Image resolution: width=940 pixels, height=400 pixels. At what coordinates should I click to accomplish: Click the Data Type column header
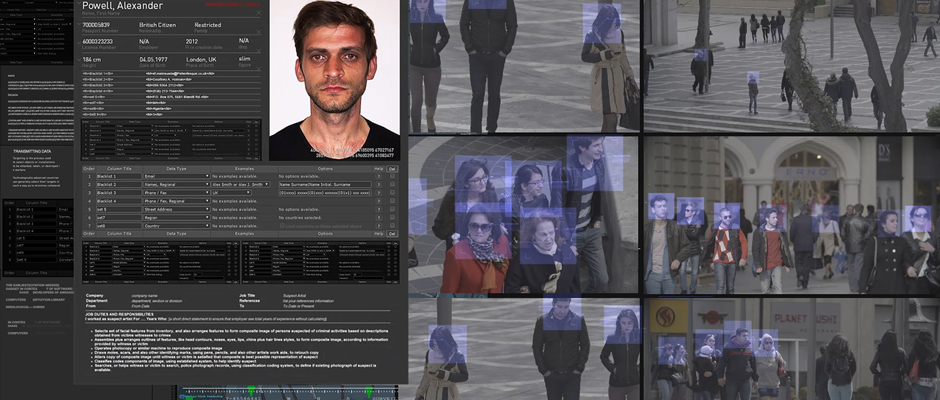[x=176, y=169]
